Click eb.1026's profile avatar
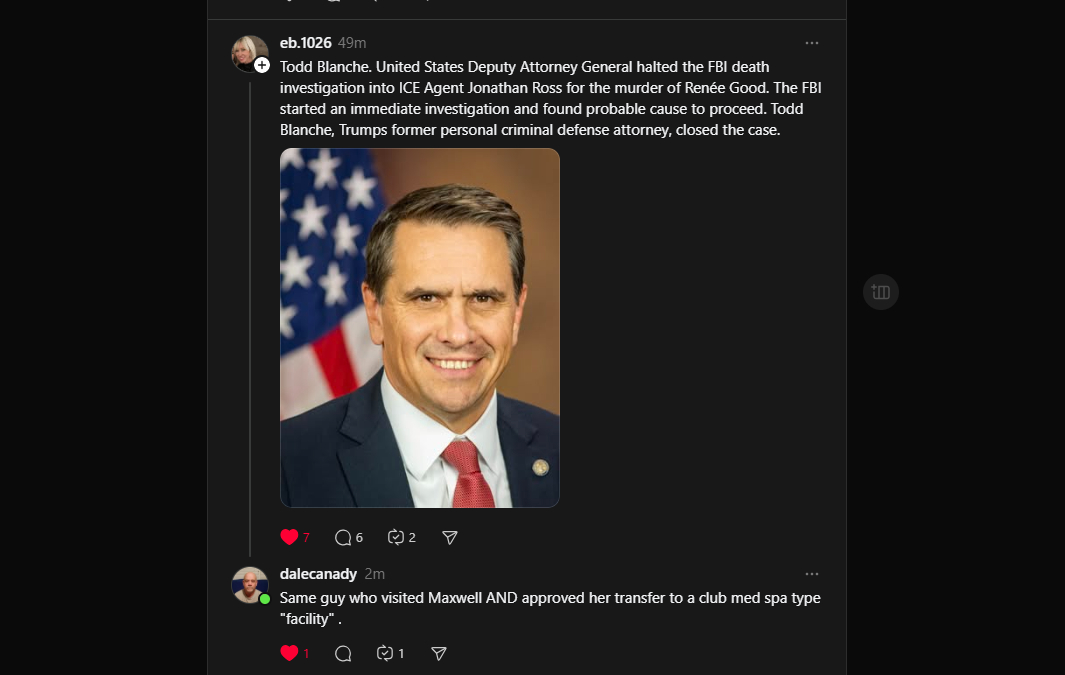Screen dimensions: 1065x675 [x=248, y=52]
